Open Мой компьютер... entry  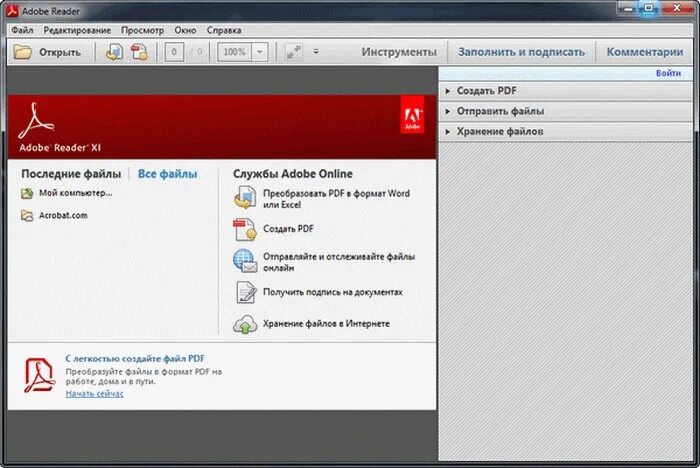(75, 193)
